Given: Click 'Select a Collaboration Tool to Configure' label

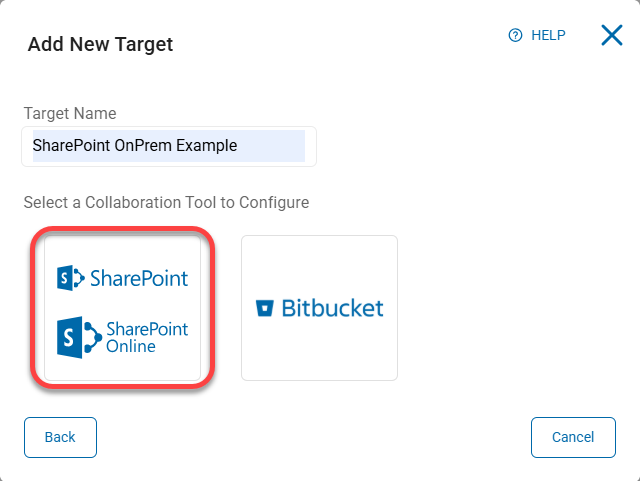Looking at the screenshot, I should (x=166, y=202).
